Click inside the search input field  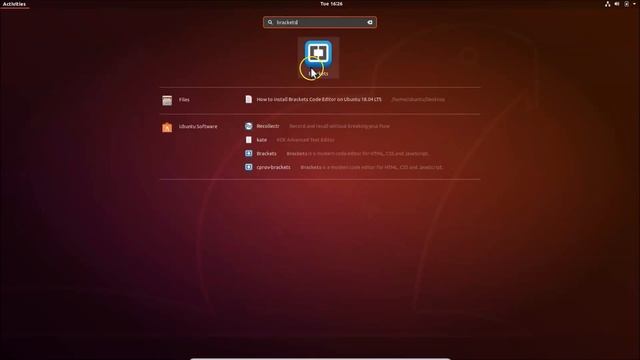pyautogui.click(x=320, y=22)
